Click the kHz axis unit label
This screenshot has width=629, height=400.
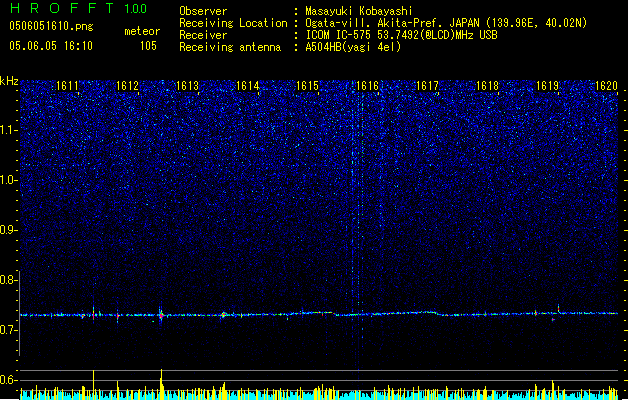[x=9, y=81]
